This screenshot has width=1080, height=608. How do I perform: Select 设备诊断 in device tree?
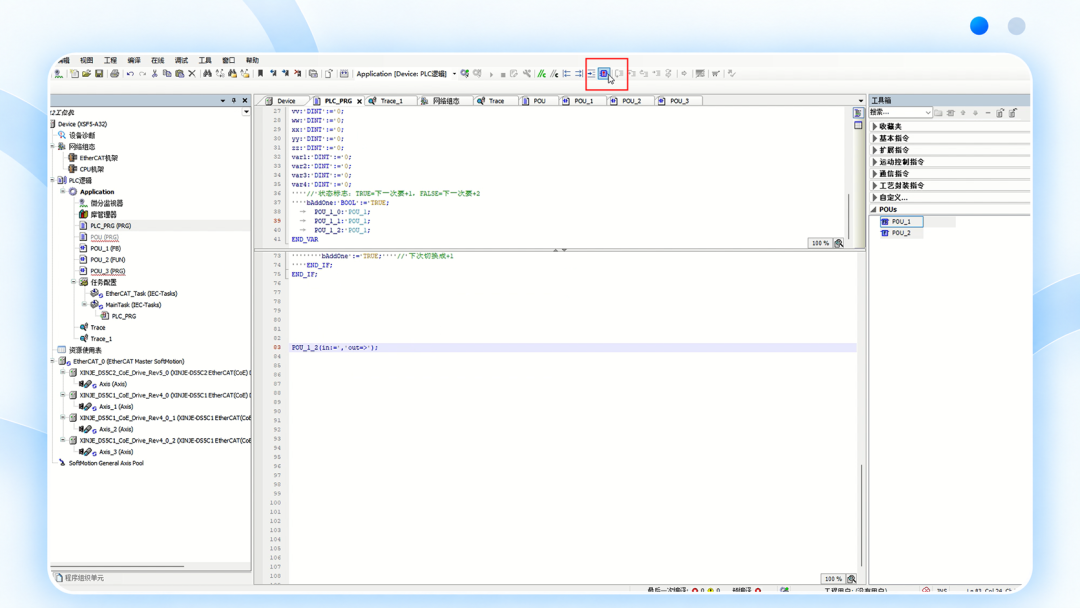tap(82, 136)
